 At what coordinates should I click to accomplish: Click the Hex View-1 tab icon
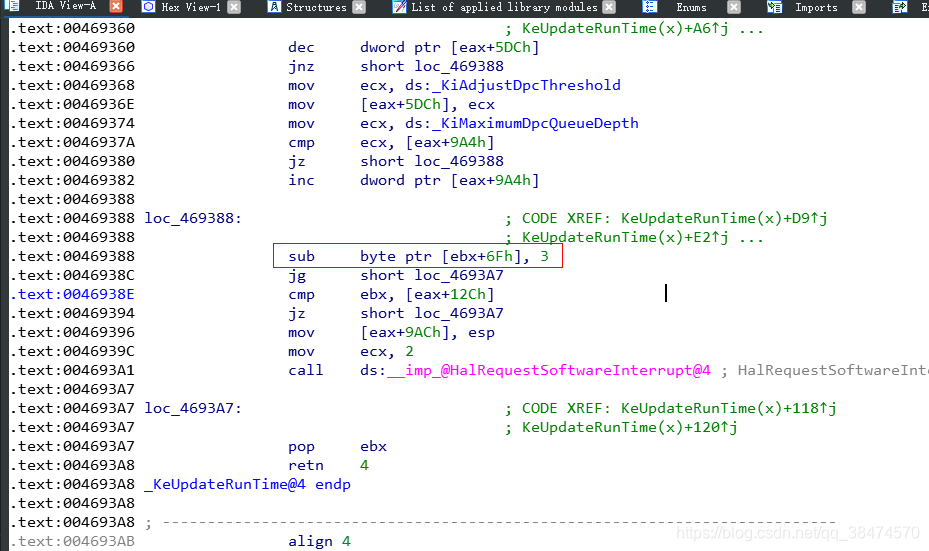coord(149,7)
